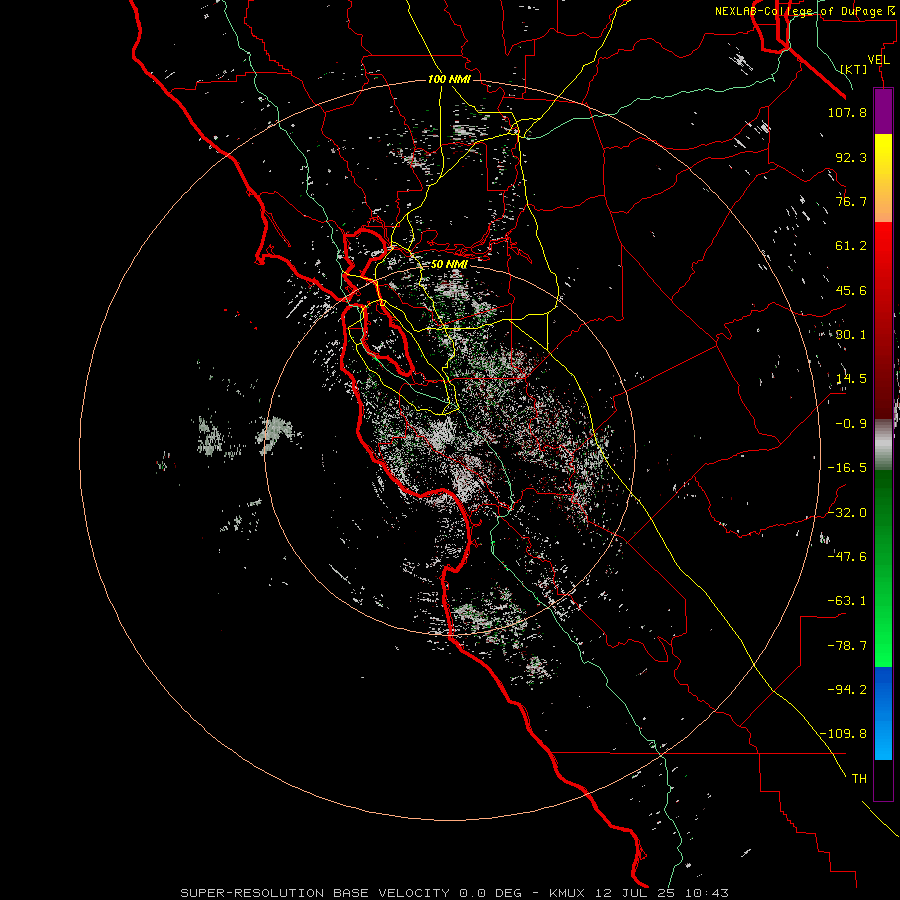Pick the blue segment of the velocity color bar

(x=883, y=713)
